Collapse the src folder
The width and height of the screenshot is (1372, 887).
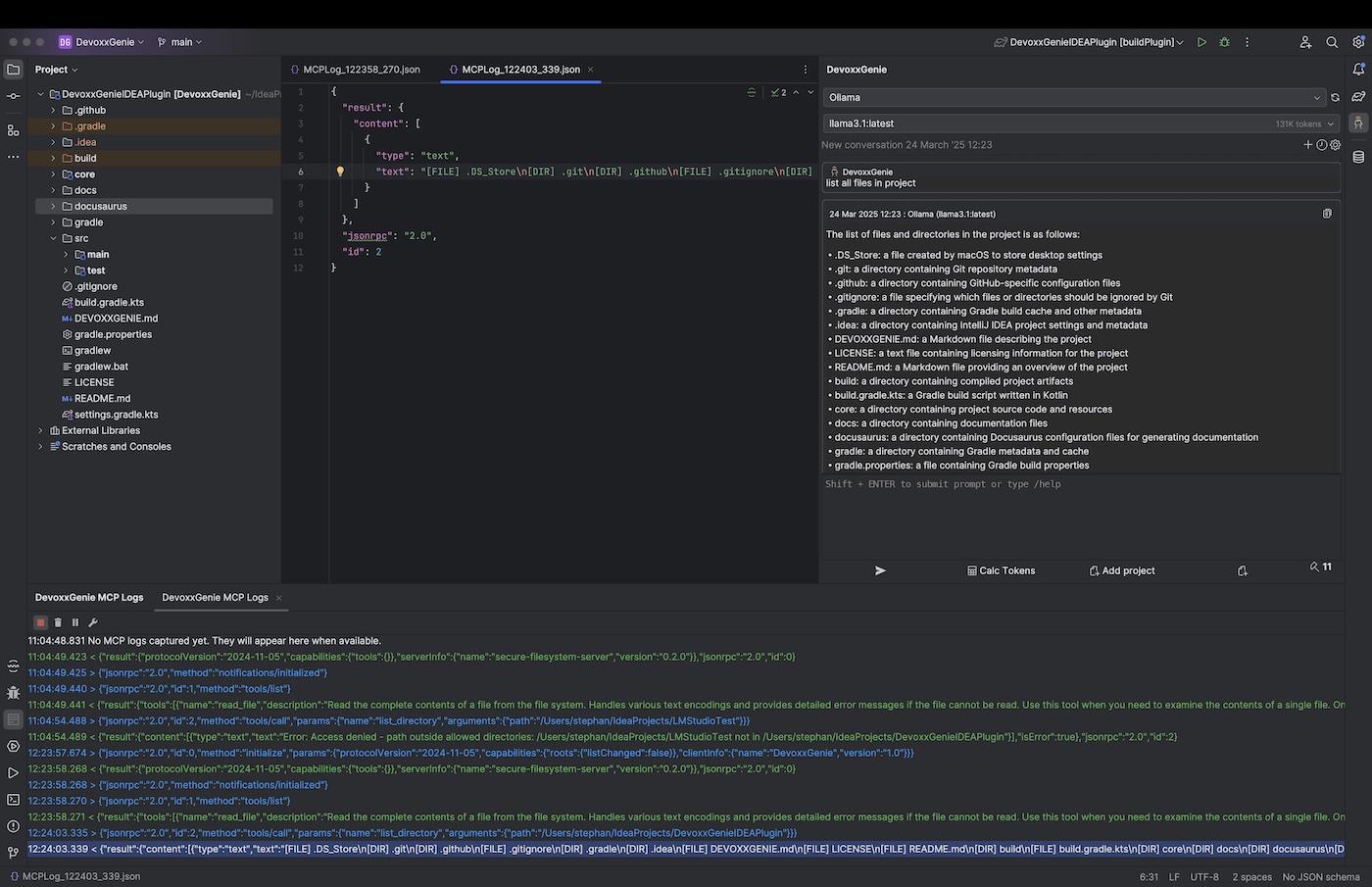pyautogui.click(x=53, y=238)
